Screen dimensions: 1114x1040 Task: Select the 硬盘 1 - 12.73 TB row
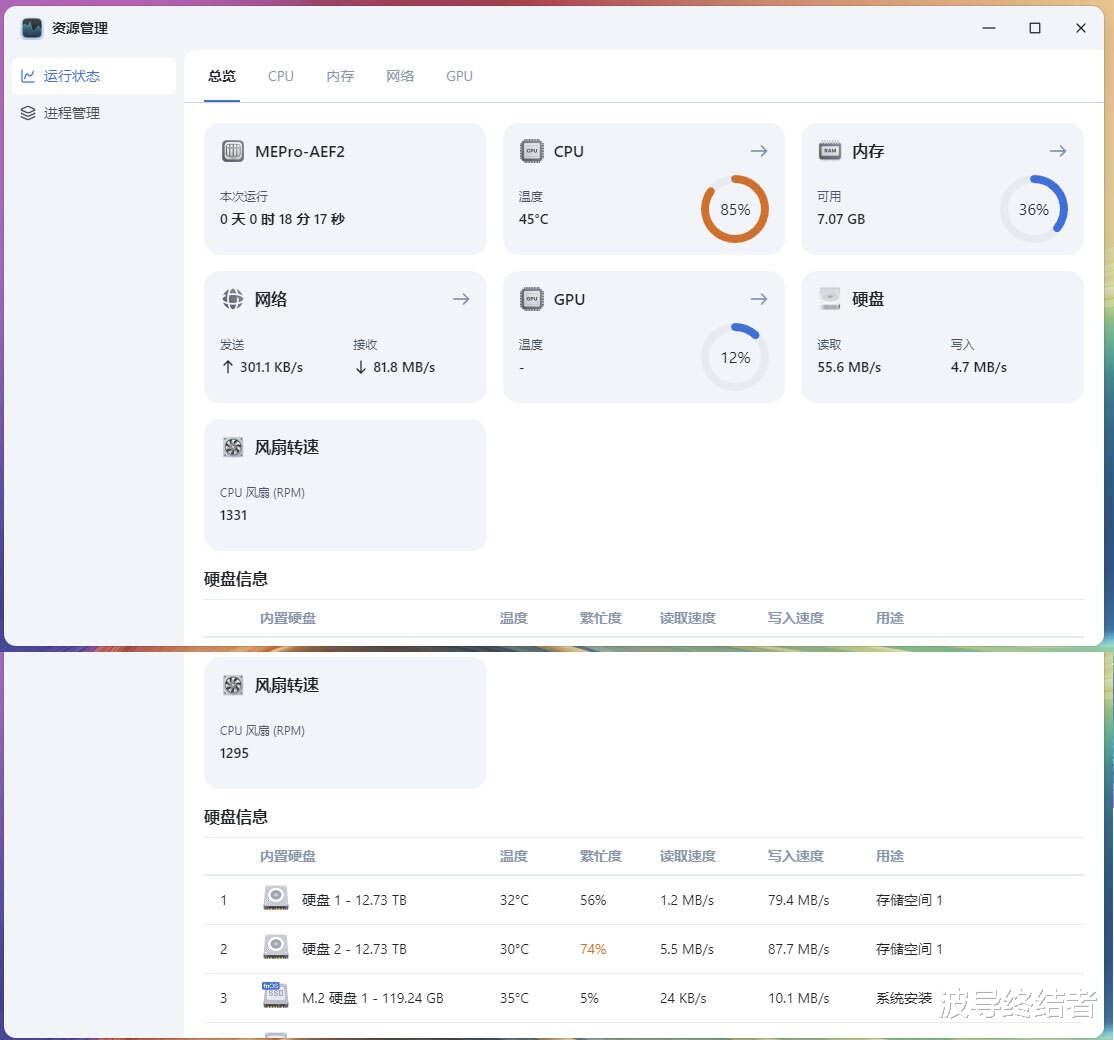(x=644, y=900)
